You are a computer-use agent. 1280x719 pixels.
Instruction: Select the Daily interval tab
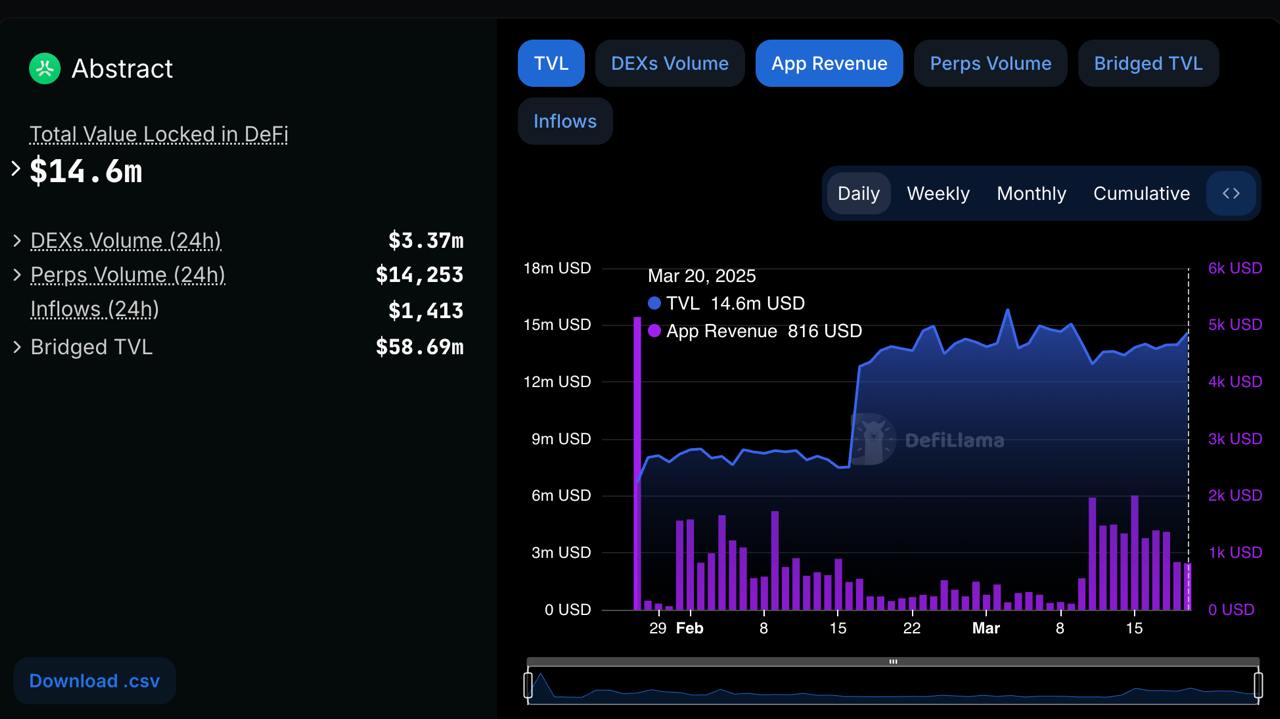(x=858, y=193)
